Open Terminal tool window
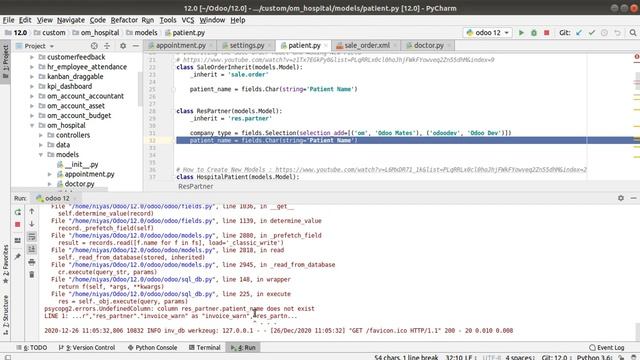 (x=205, y=348)
